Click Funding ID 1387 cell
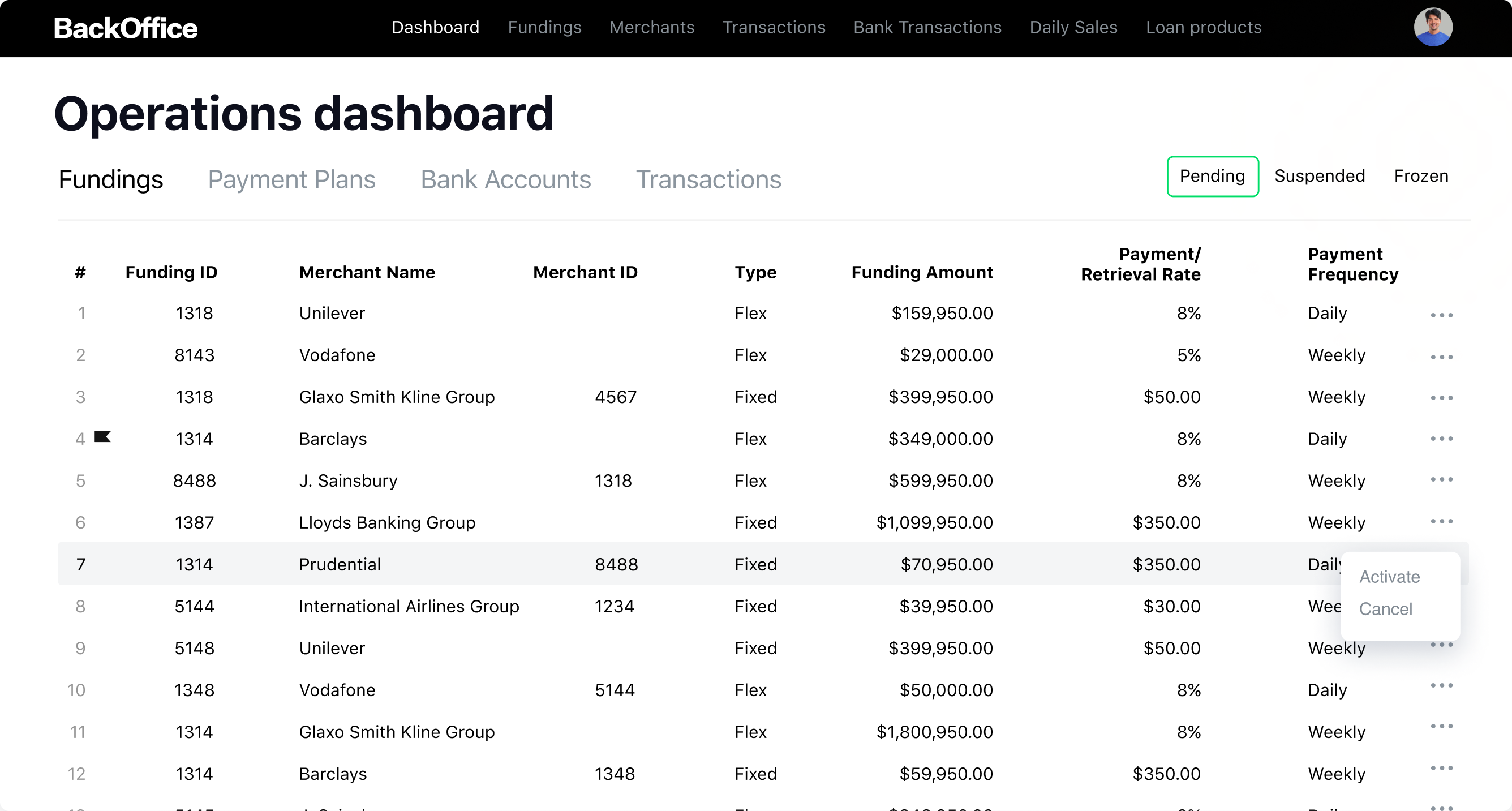 194,522
